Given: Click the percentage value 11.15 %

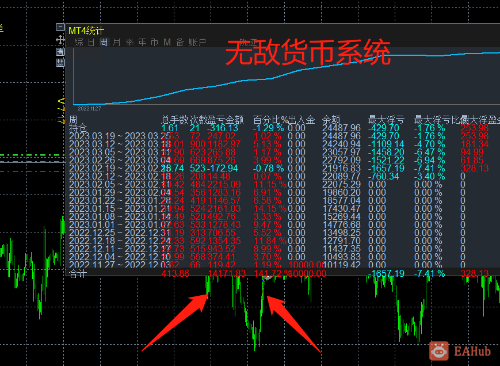Looking at the screenshot, I should [x=270, y=184].
